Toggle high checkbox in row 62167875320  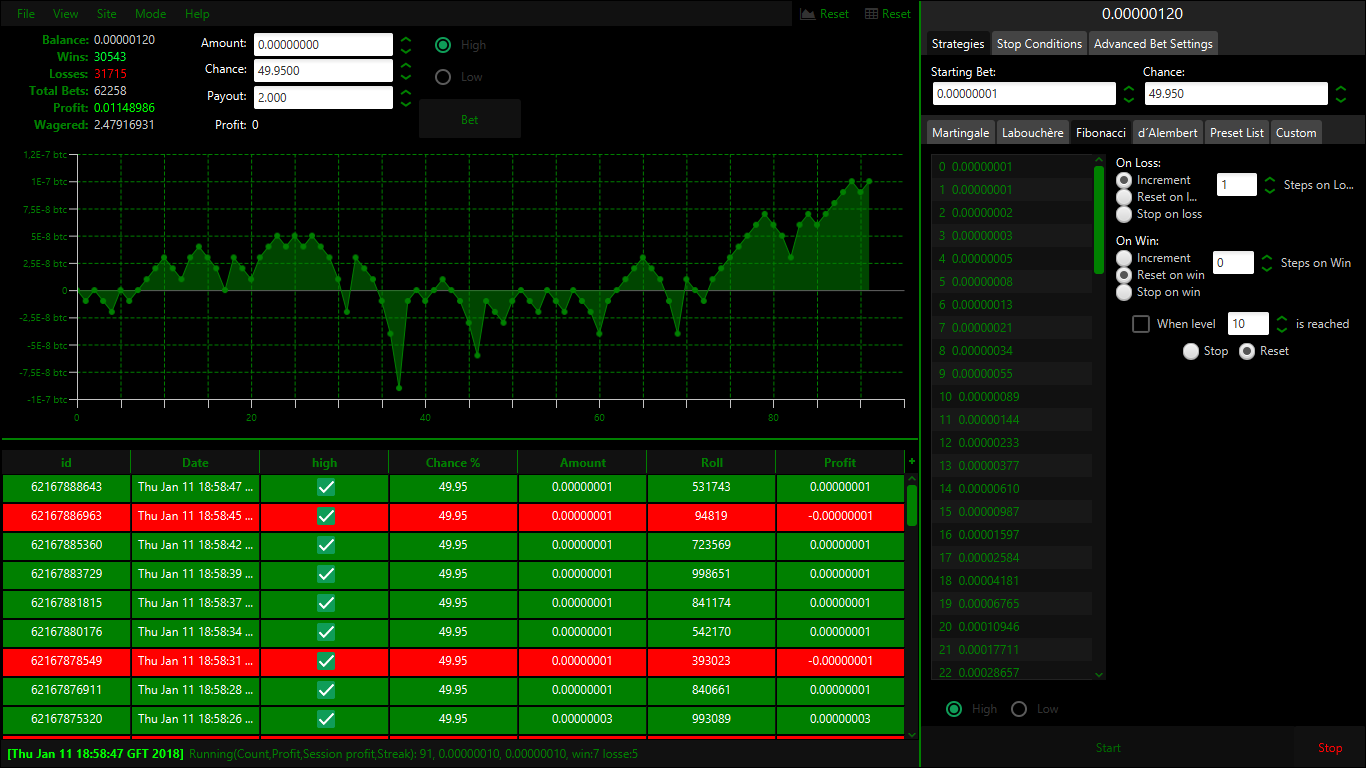[325, 719]
